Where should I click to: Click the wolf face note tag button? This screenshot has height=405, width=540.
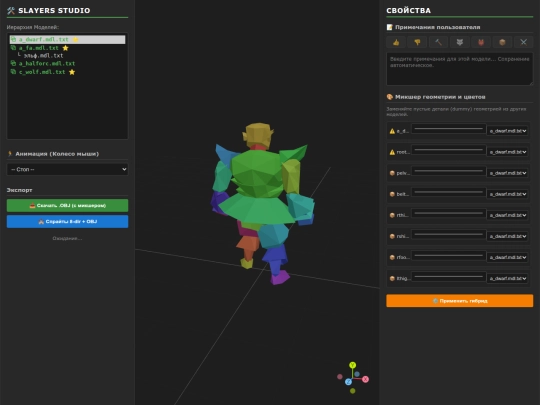click(460, 42)
